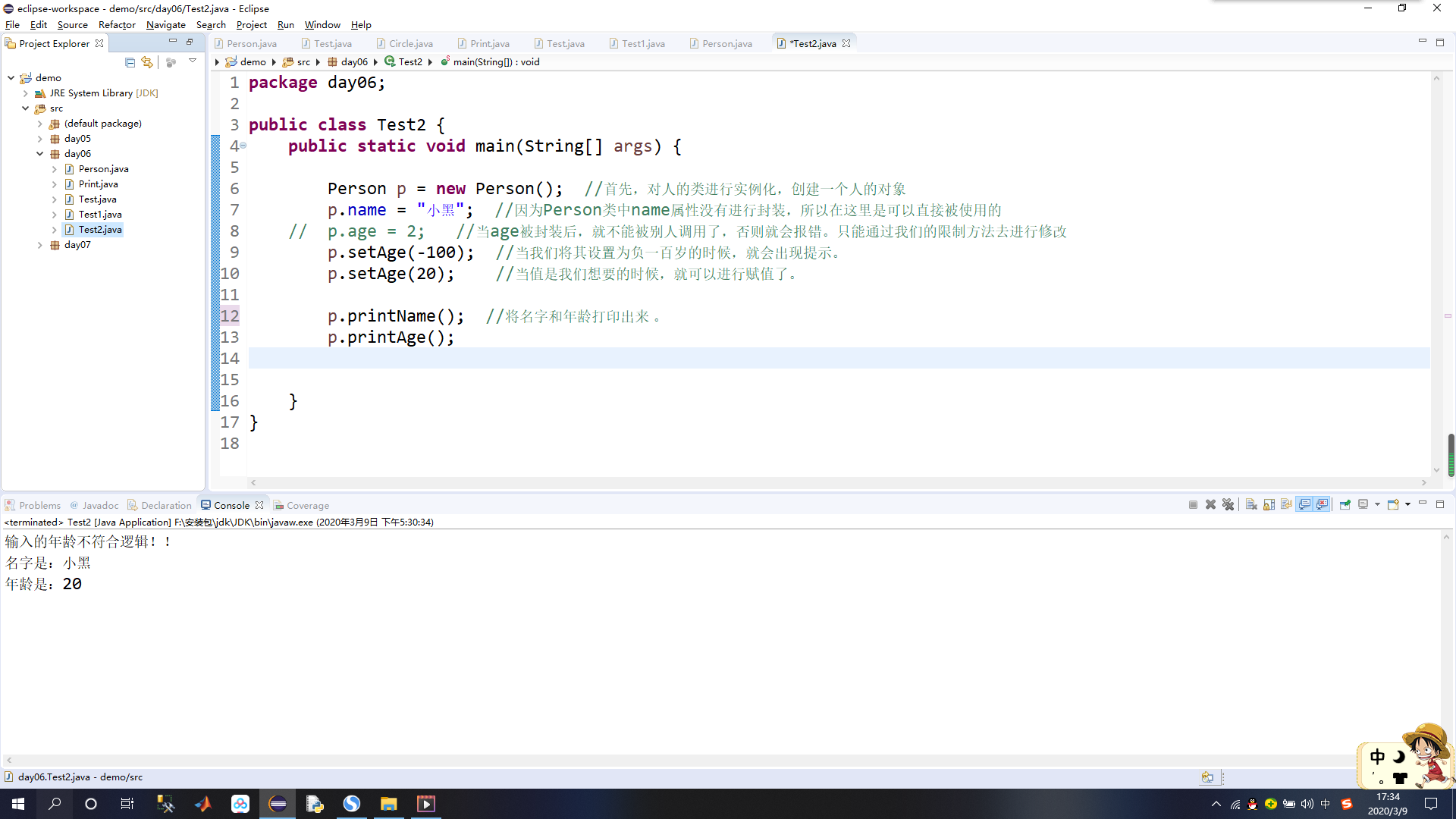Select Test2.java in Project Explorer
Image resolution: width=1456 pixels, height=819 pixels.
tap(100, 229)
